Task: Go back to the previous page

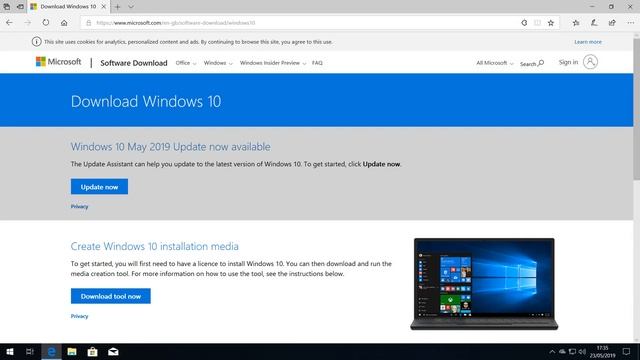Action: [9, 23]
